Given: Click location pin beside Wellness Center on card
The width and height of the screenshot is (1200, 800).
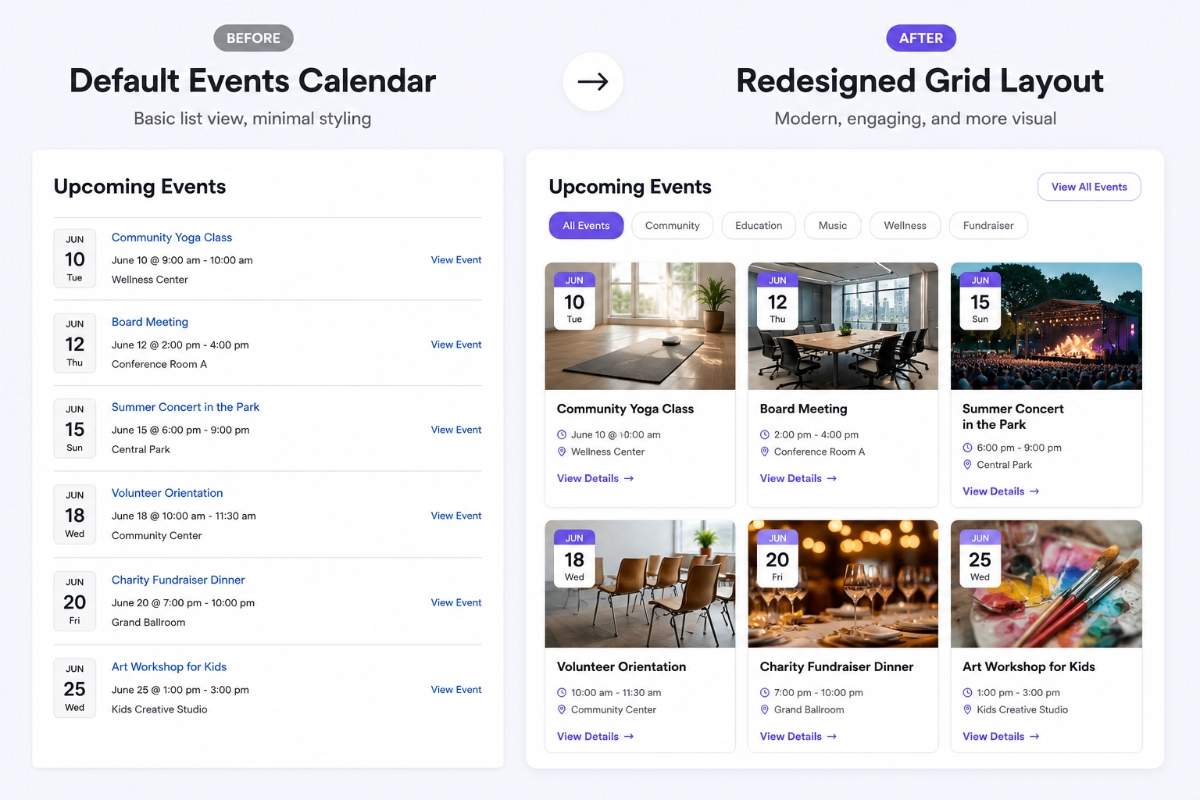Looking at the screenshot, I should click(x=562, y=452).
